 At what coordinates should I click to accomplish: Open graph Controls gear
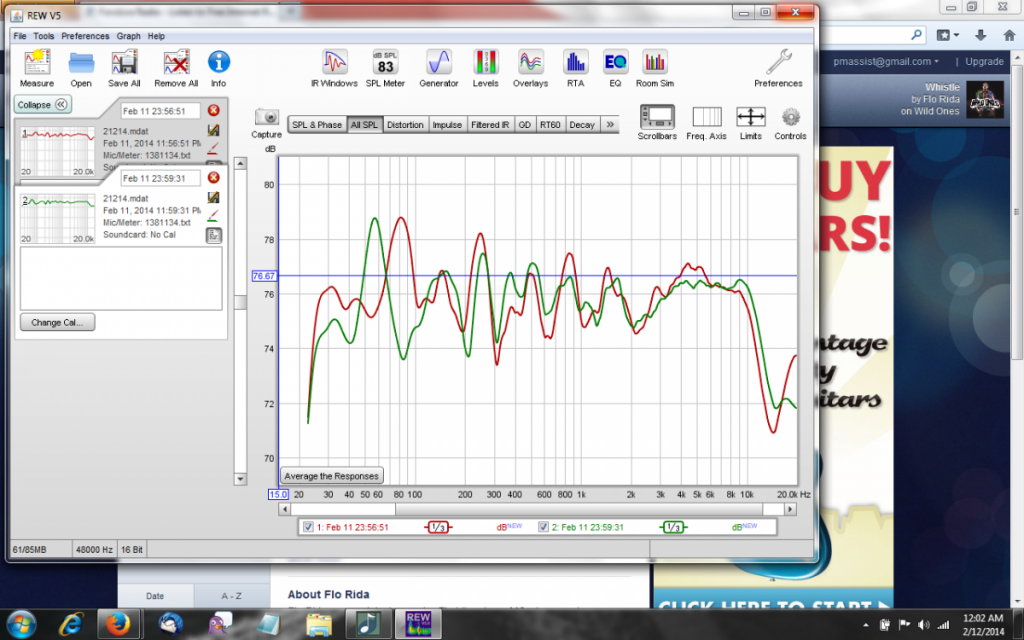(x=790, y=123)
